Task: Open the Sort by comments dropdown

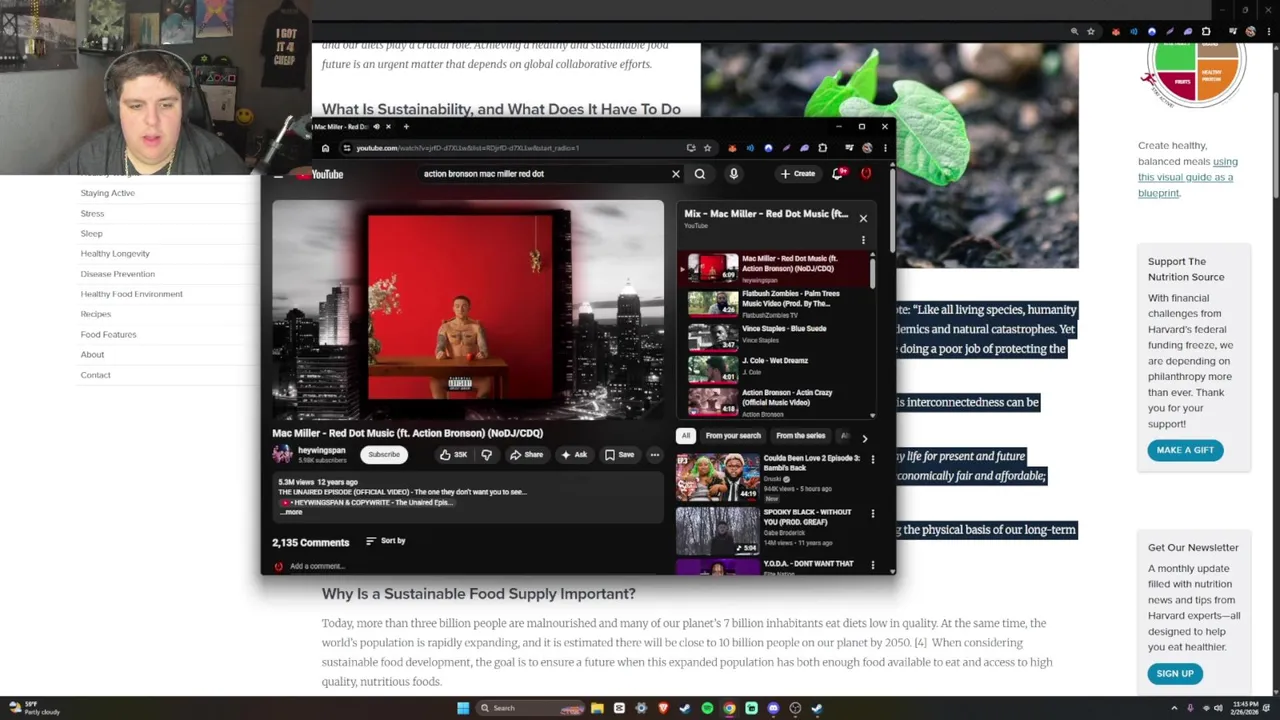Action: pos(386,541)
